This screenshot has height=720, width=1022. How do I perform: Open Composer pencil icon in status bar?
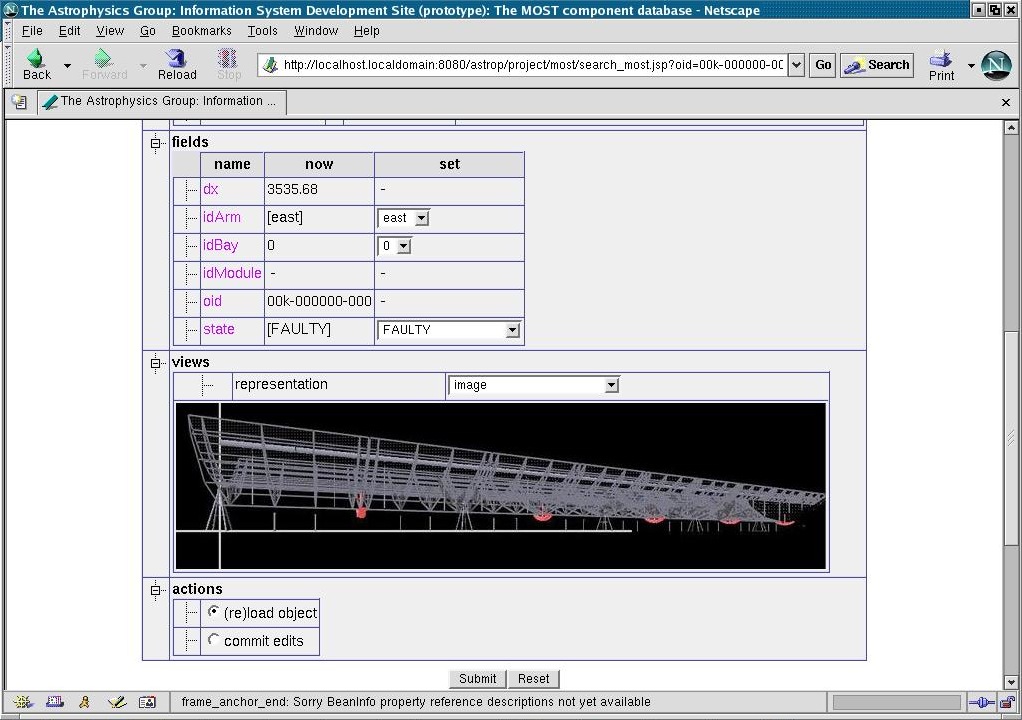(x=117, y=702)
